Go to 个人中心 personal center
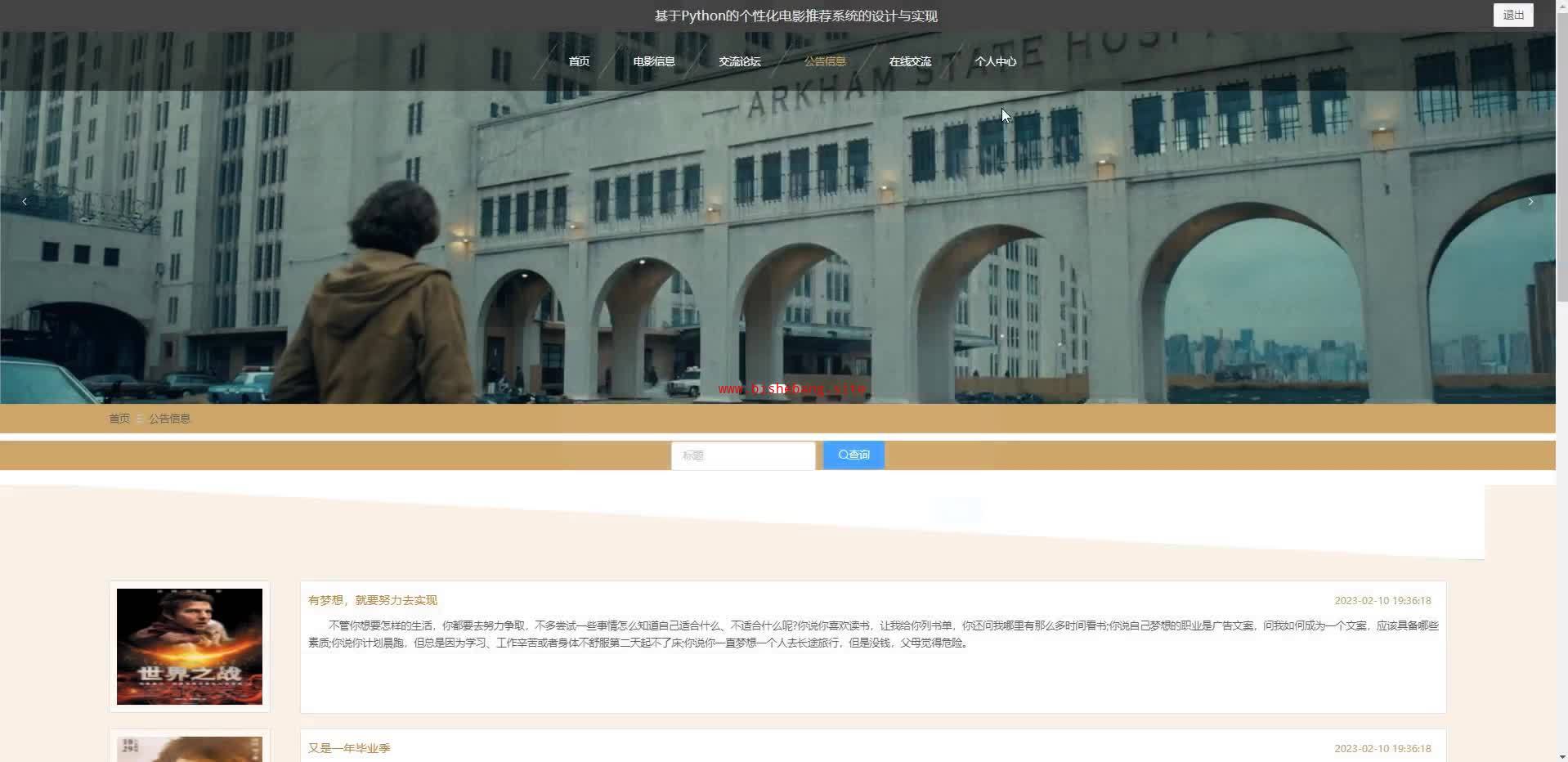 (x=995, y=61)
